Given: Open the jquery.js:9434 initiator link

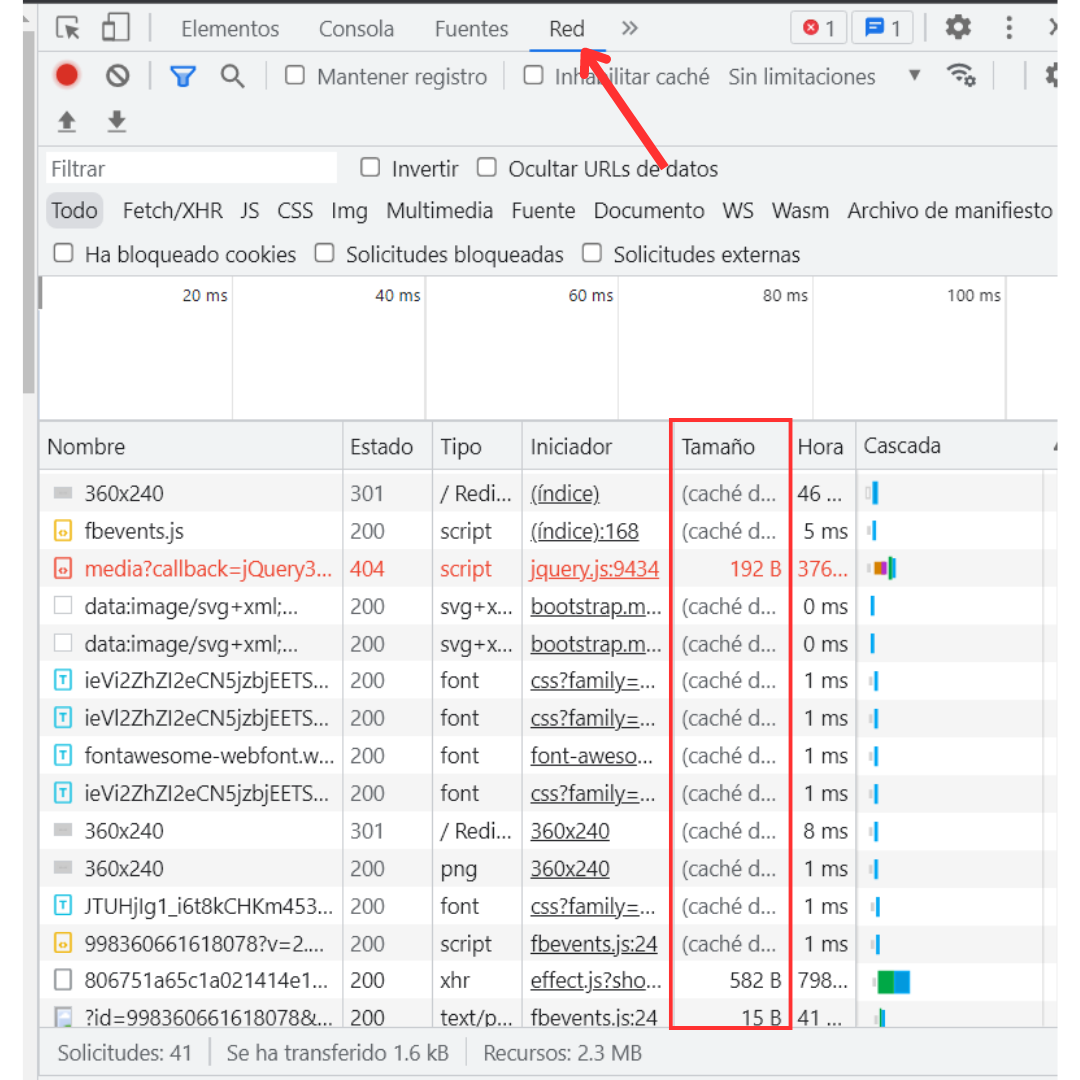Looking at the screenshot, I should pos(594,569).
